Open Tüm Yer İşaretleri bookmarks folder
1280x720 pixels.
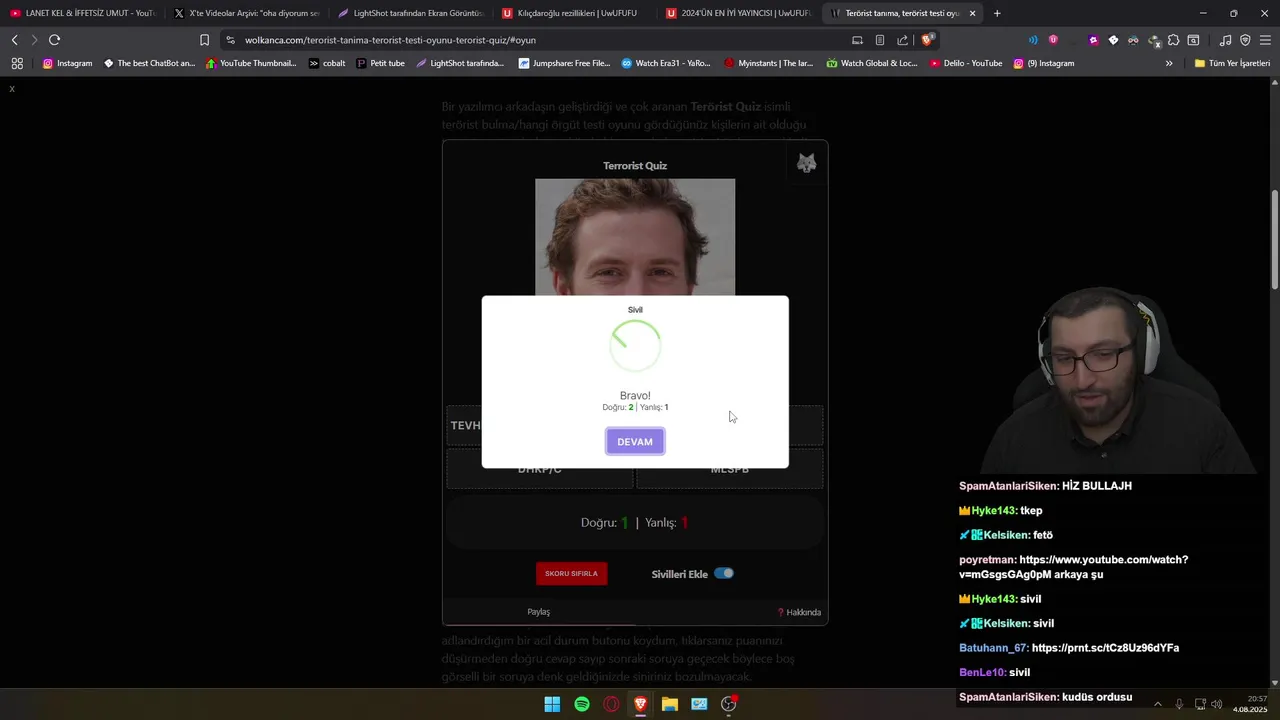pyautogui.click(x=1232, y=63)
